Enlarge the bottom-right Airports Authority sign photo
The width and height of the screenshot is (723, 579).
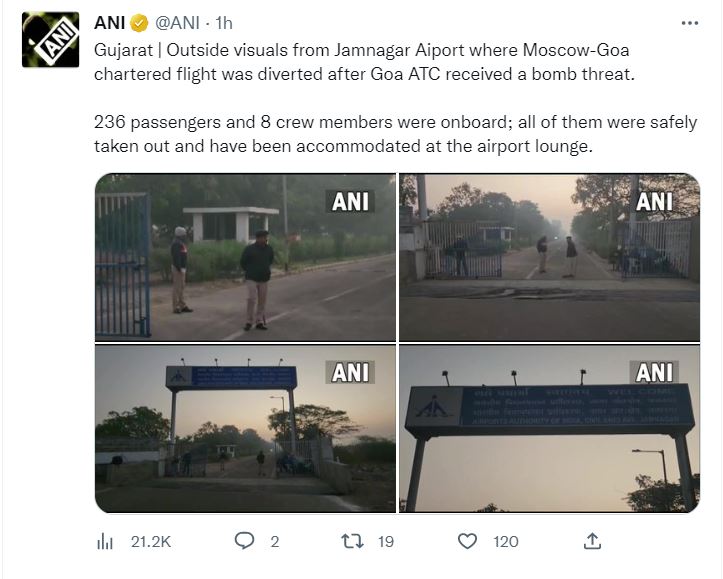pyautogui.click(x=549, y=428)
